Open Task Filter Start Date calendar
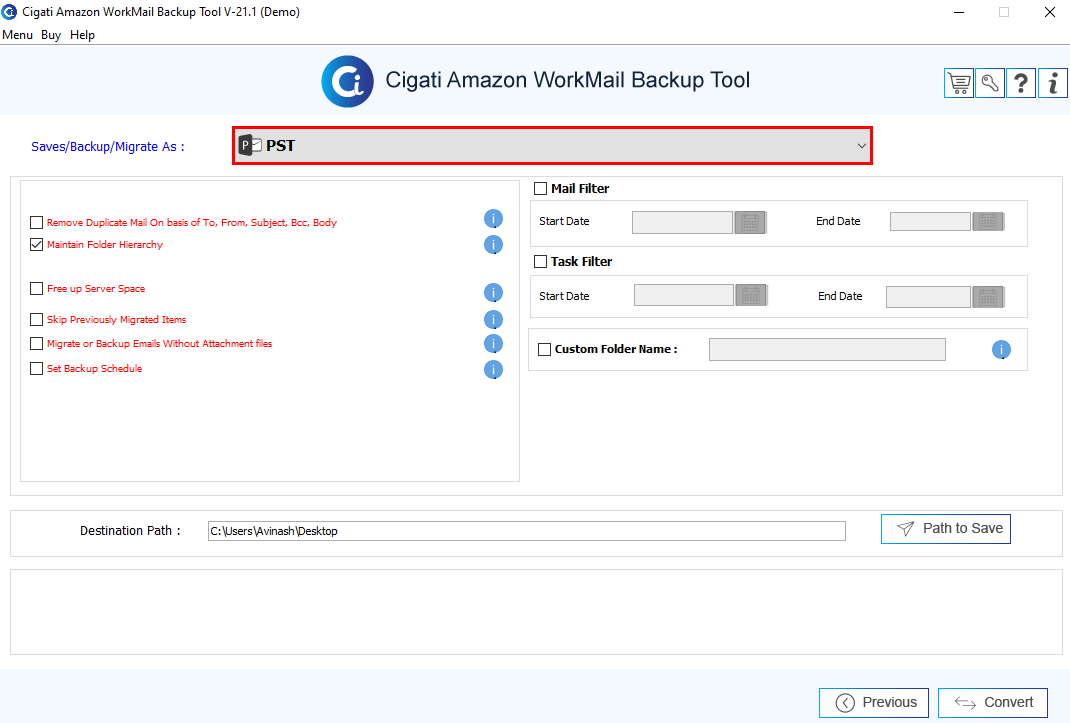The width and height of the screenshot is (1070, 723). pos(751,296)
